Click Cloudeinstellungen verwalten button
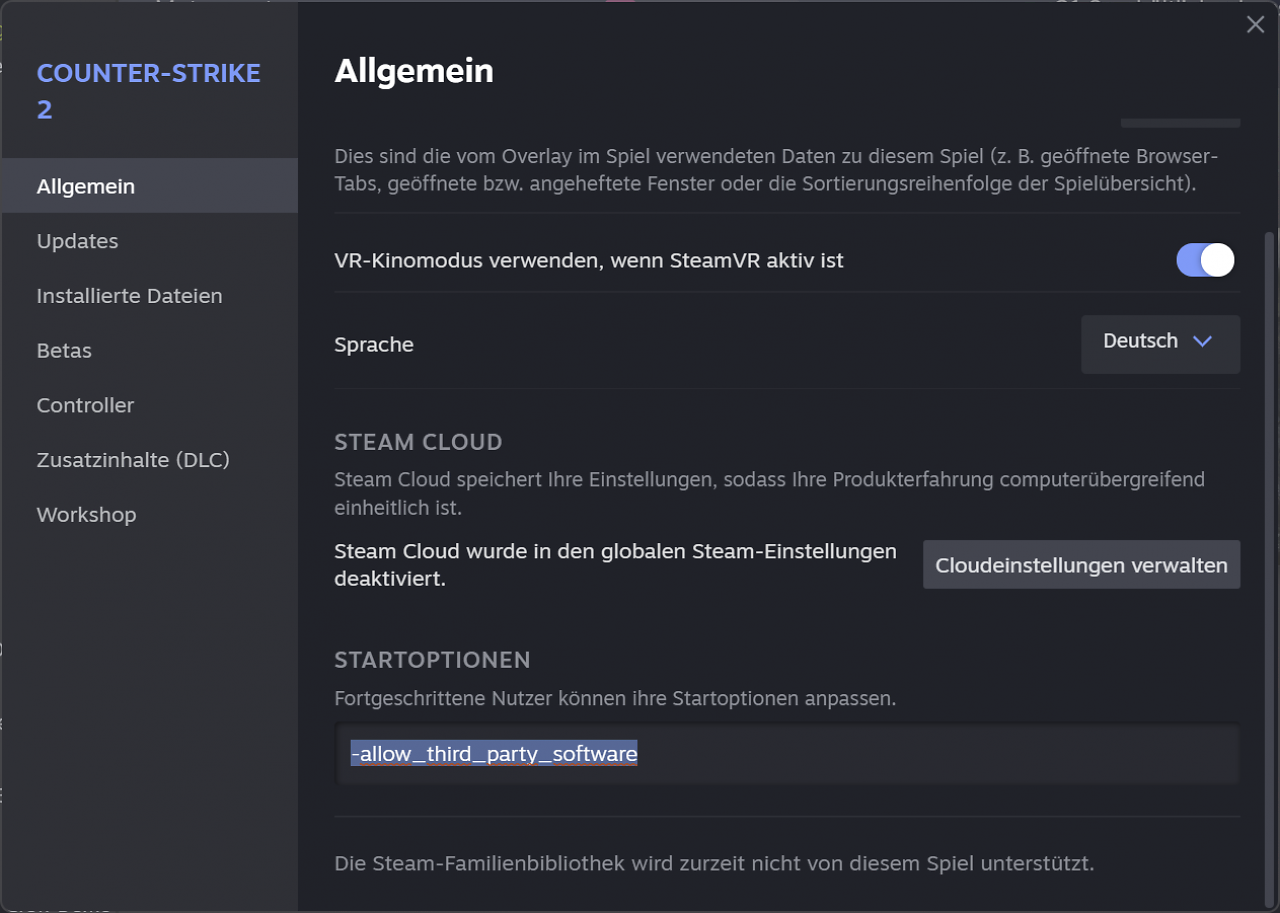Viewport: 1280px width, 913px height. [1081, 565]
